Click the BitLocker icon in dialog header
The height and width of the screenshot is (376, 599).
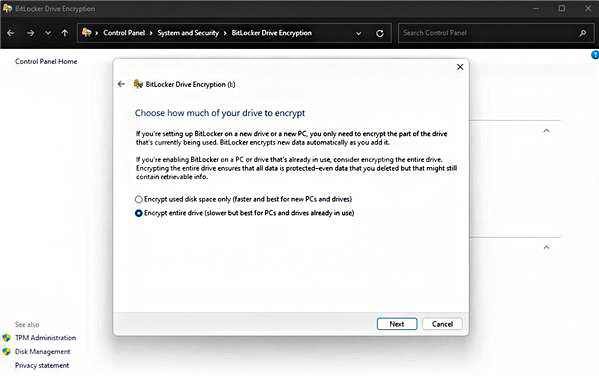click(x=138, y=84)
